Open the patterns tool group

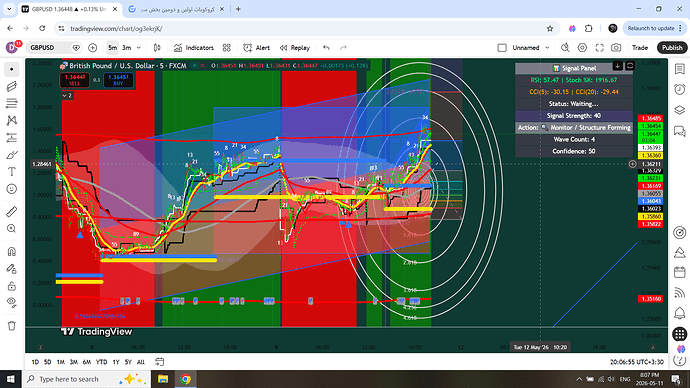[12, 120]
